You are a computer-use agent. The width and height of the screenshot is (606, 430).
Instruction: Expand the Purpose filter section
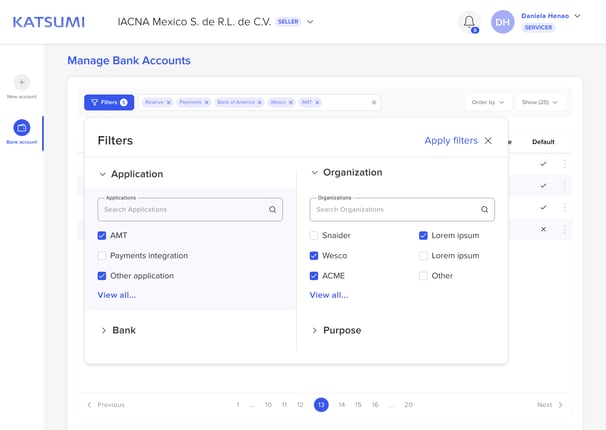click(x=336, y=330)
